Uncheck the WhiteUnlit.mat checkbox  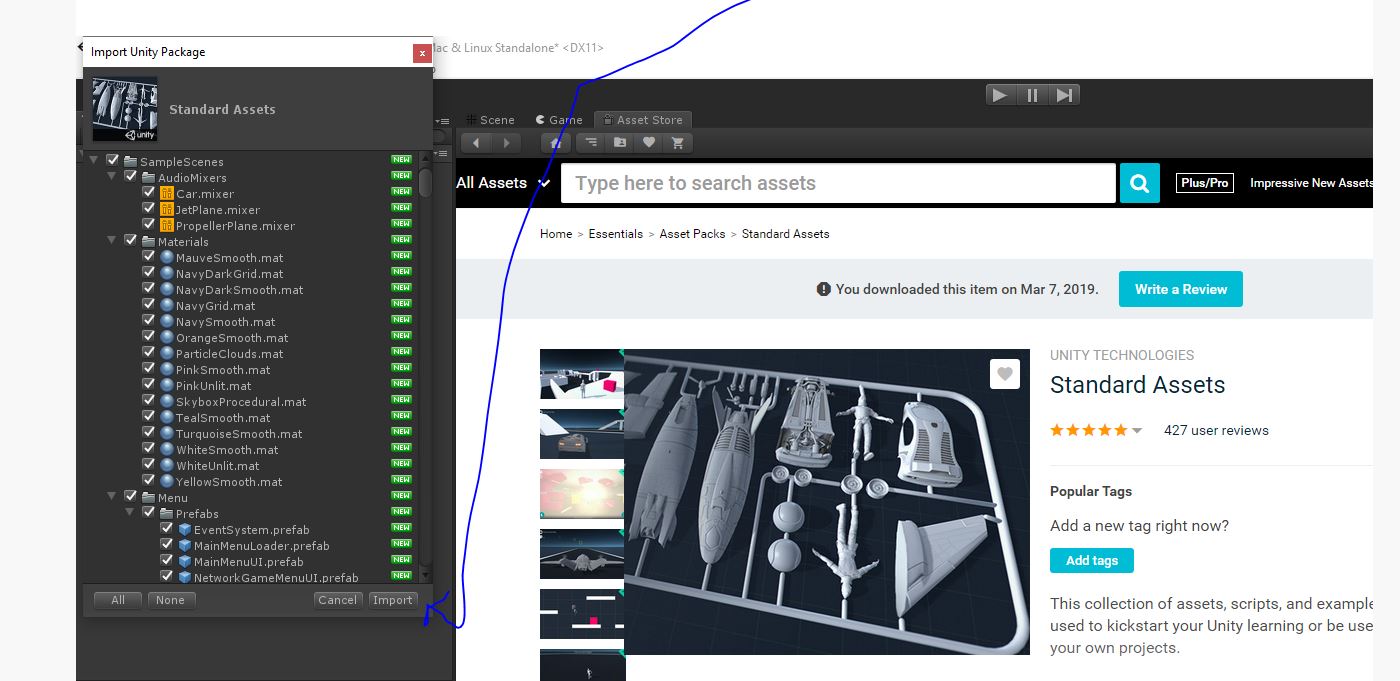coord(149,465)
